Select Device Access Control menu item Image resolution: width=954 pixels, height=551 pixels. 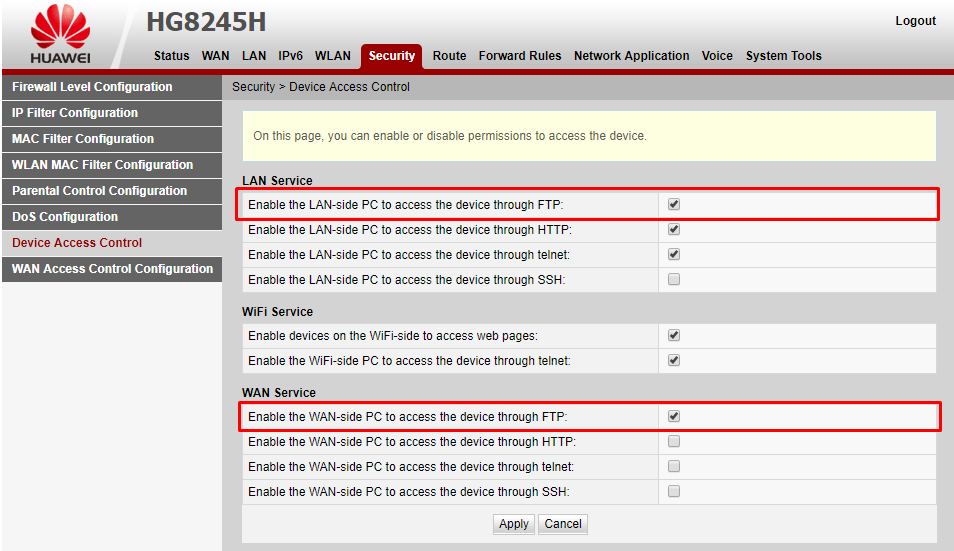[112, 243]
